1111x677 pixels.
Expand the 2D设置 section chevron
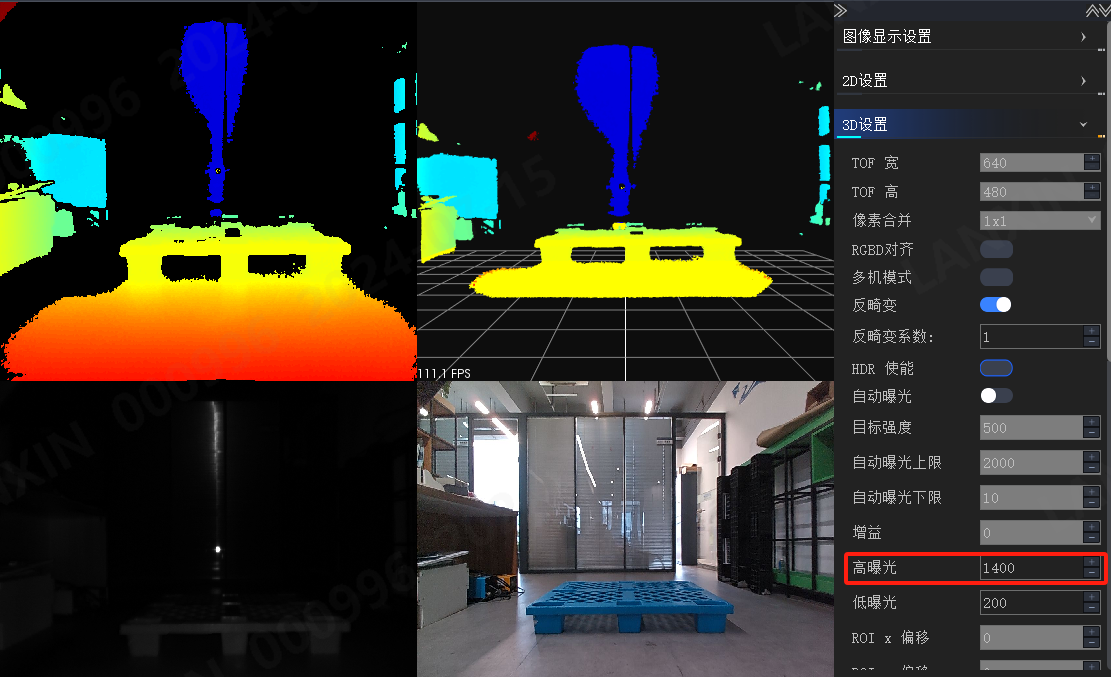(x=1083, y=81)
